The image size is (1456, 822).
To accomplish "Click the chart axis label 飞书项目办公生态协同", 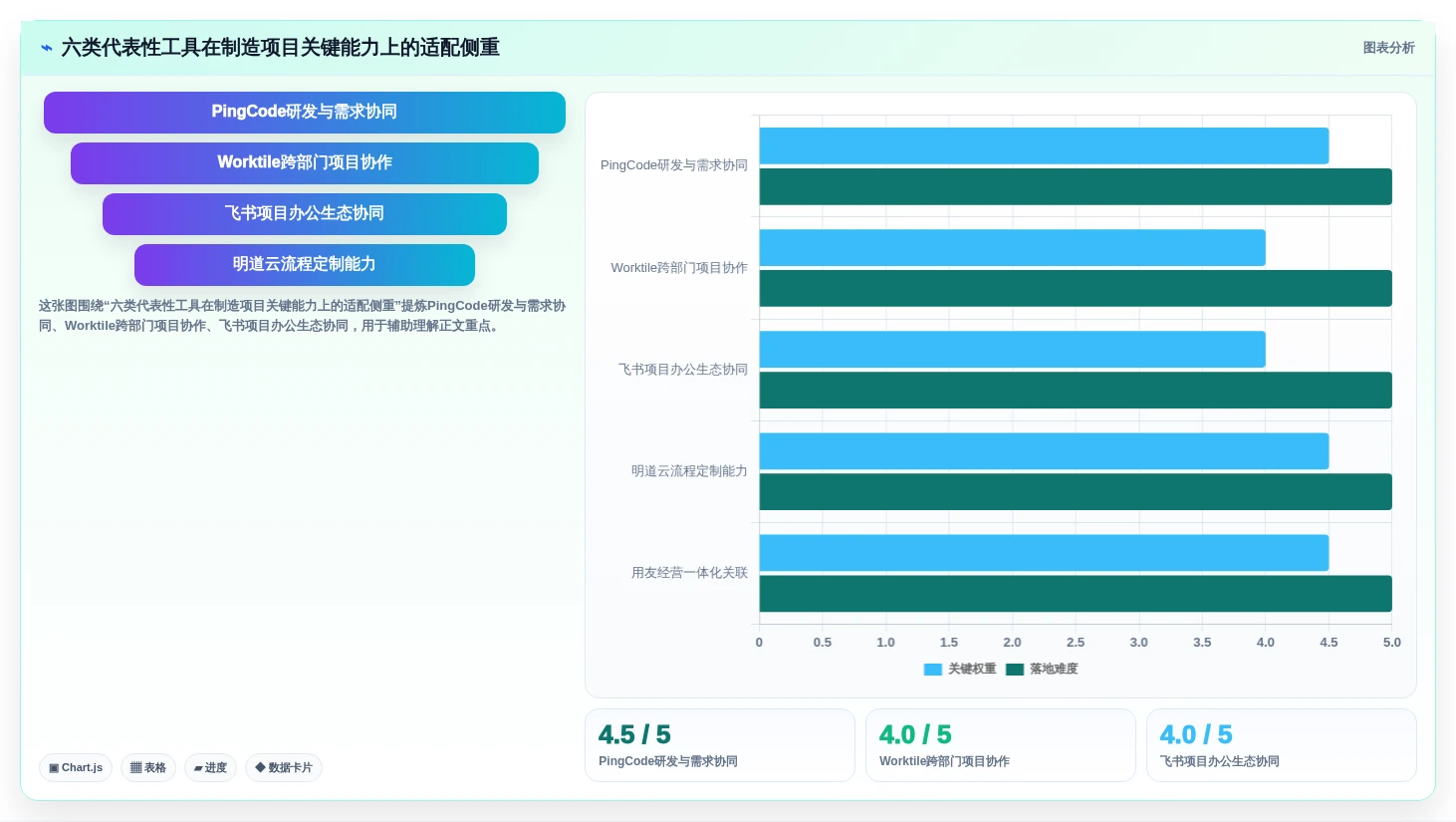I will 683,370.
